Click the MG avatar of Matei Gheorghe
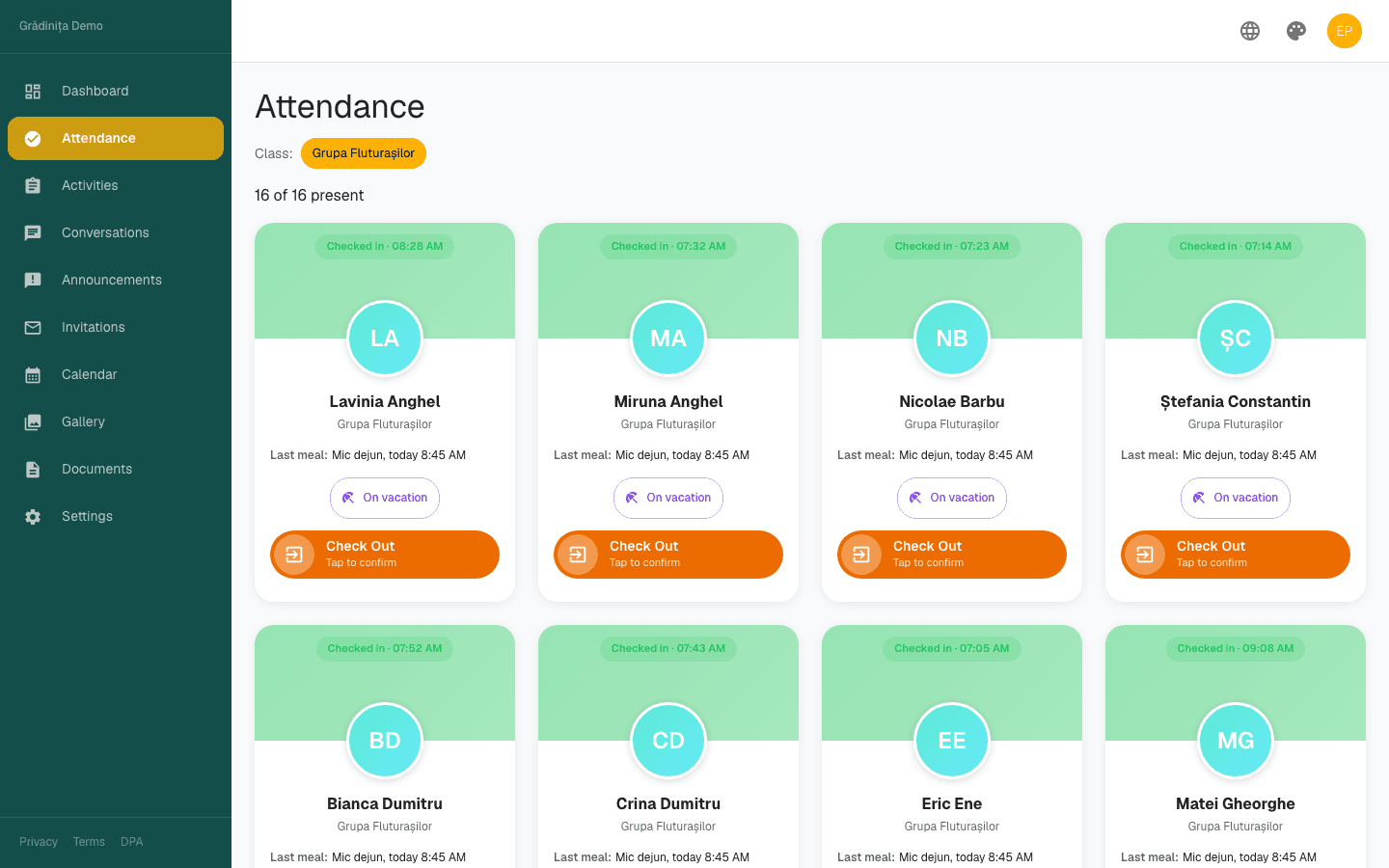Screen dimensions: 1389x868 tap(1236, 741)
